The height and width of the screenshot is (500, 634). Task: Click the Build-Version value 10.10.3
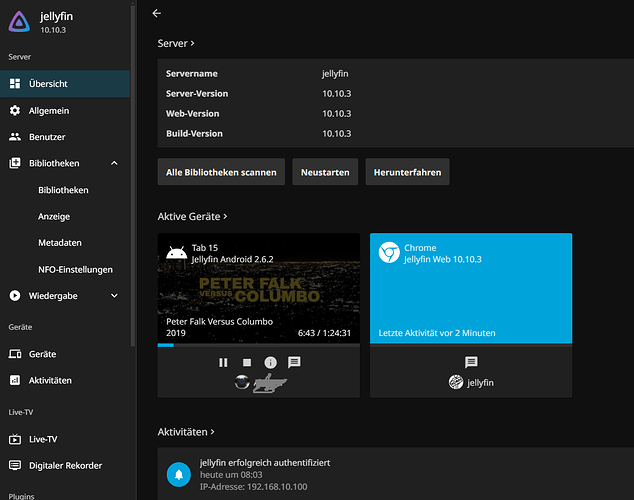[336, 134]
